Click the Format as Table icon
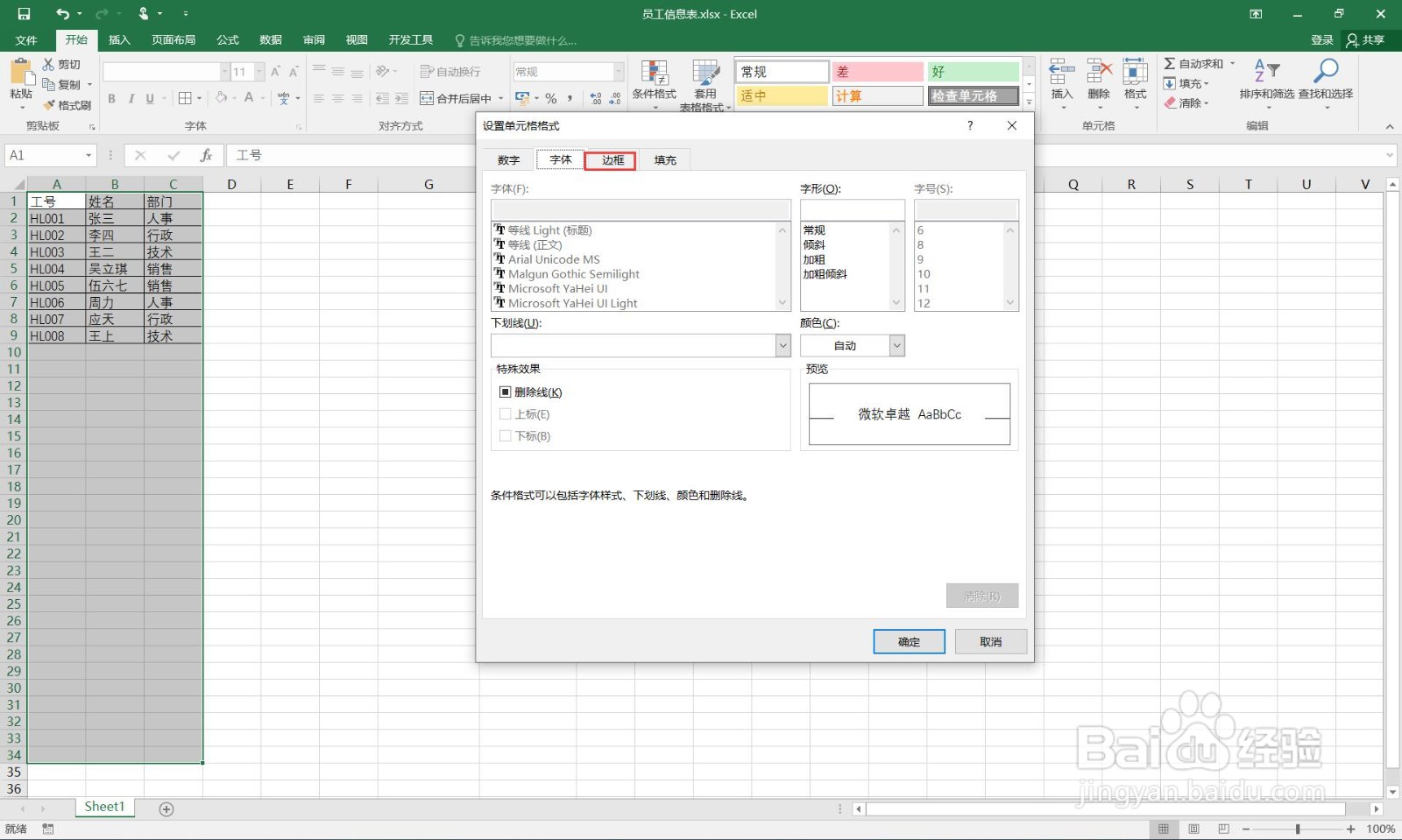 [x=705, y=74]
